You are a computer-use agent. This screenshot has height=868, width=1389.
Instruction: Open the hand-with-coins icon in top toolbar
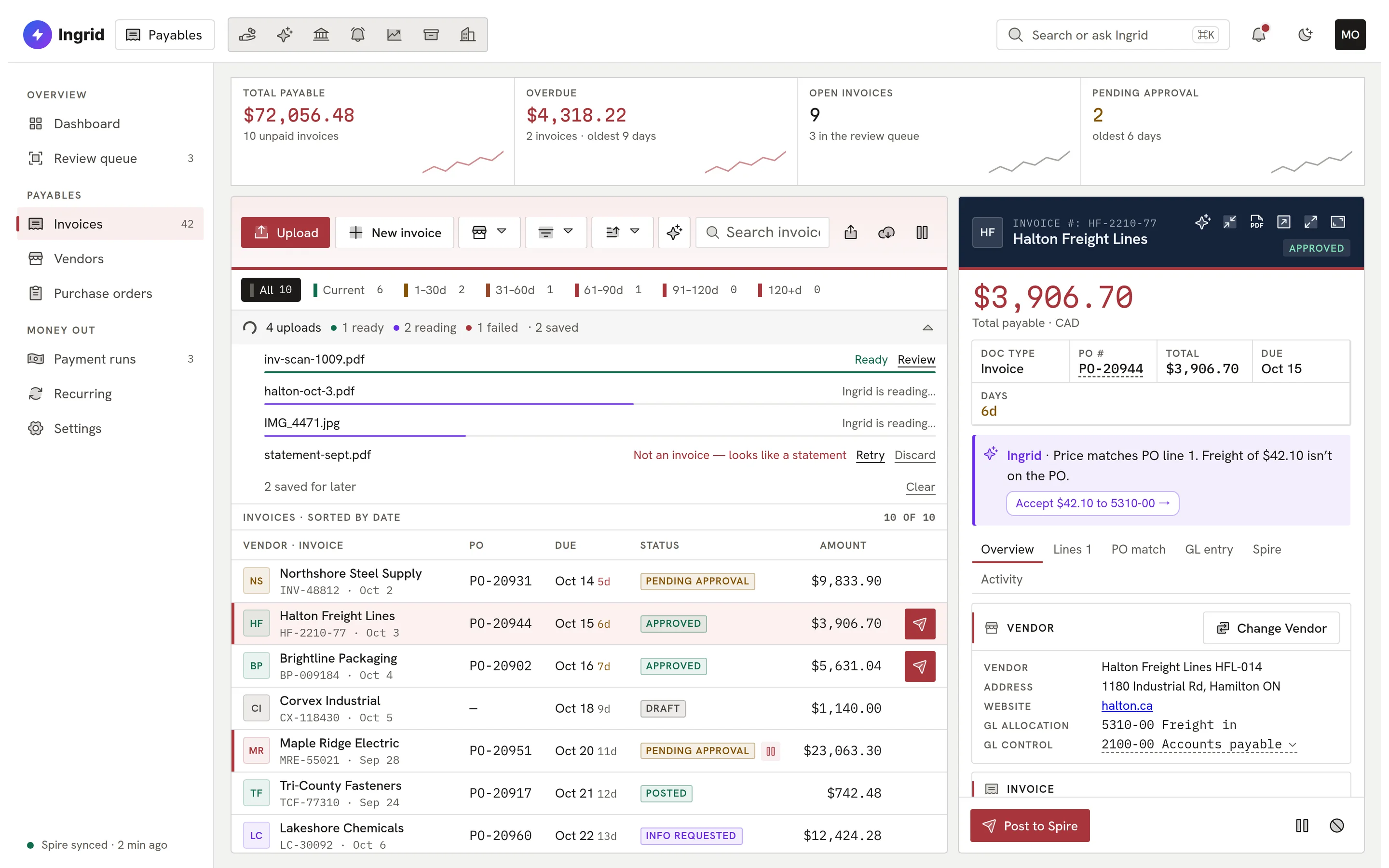[247, 35]
